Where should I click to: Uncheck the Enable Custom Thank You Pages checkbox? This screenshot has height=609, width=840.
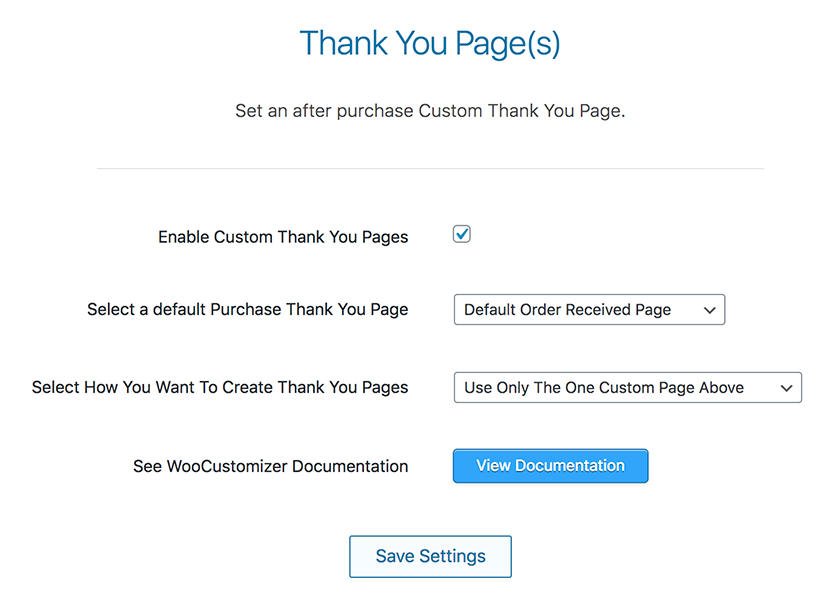coord(461,234)
